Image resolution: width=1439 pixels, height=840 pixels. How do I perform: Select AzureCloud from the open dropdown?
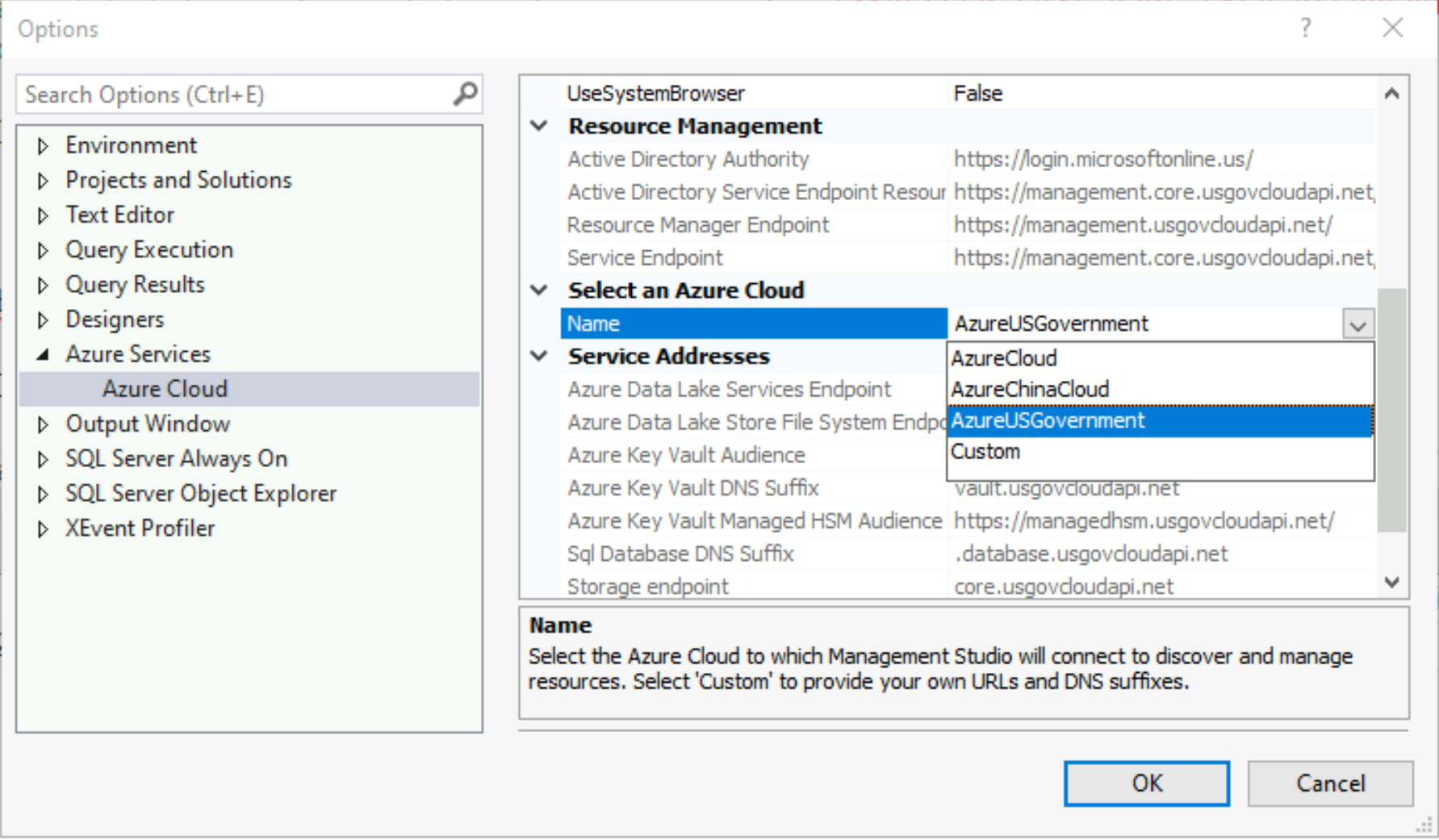click(1003, 357)
